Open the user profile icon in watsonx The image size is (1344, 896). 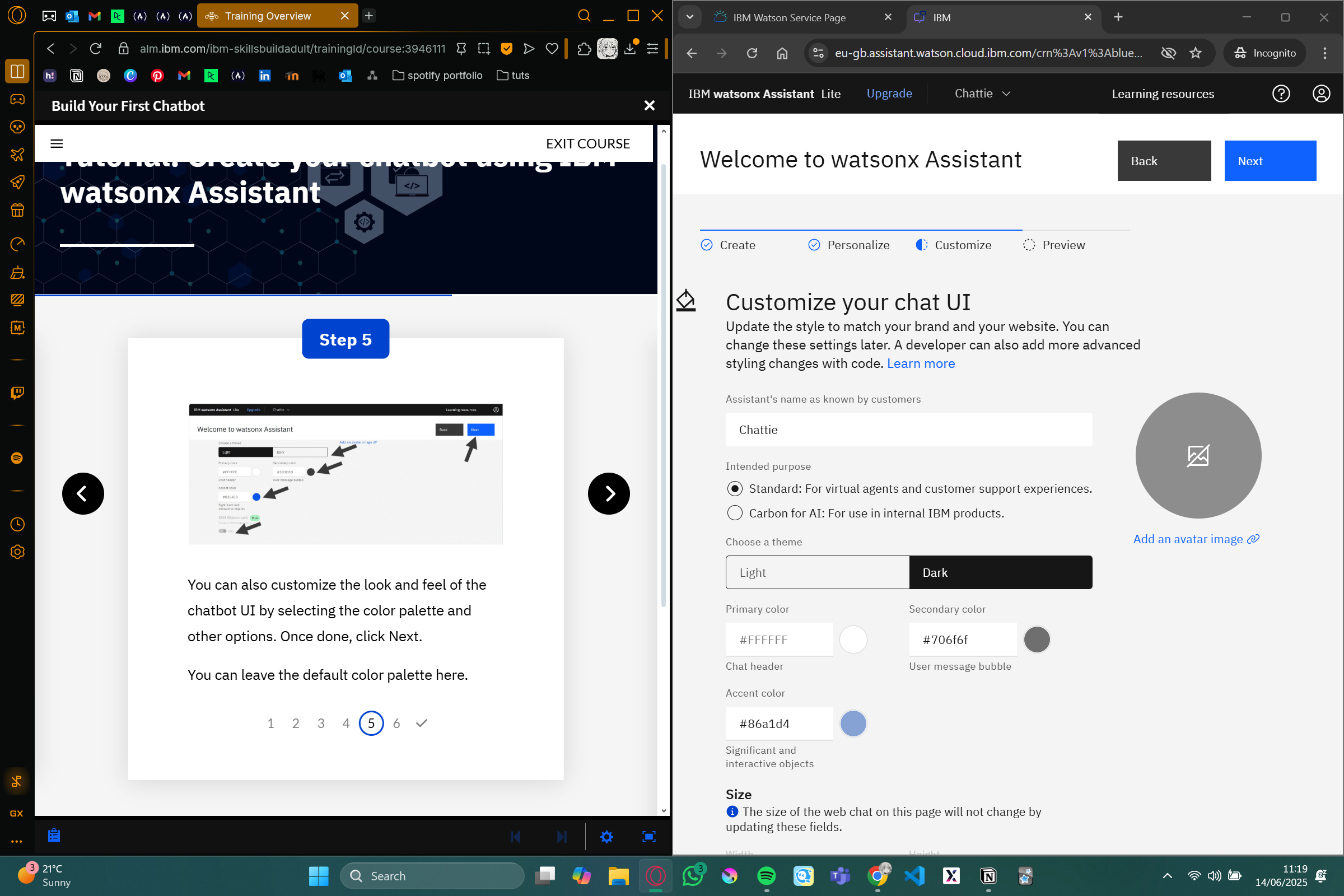(x=1320, y=93)
